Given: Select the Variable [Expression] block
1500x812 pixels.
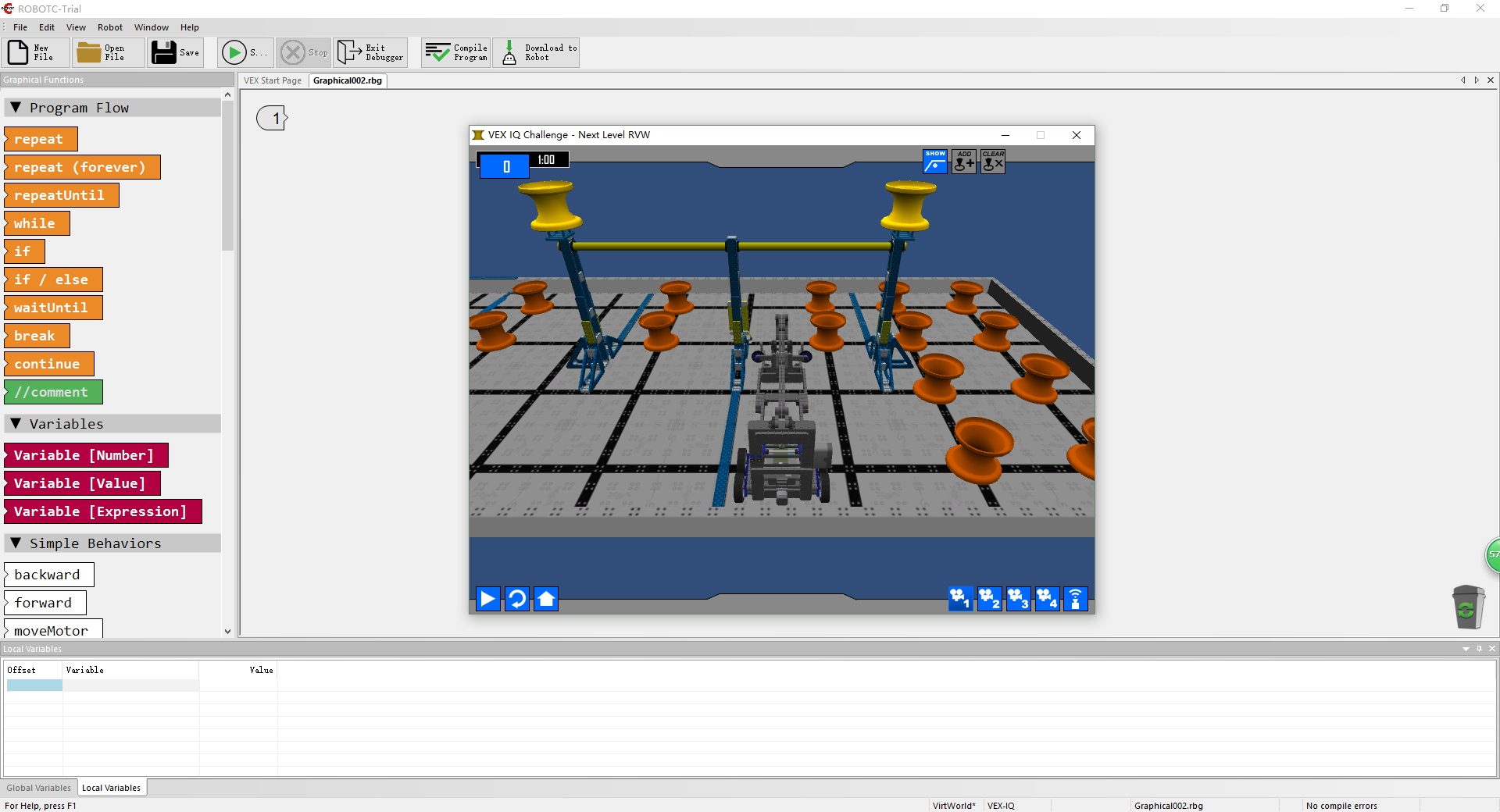Looking at the screenshot, I should coord(102,511).
